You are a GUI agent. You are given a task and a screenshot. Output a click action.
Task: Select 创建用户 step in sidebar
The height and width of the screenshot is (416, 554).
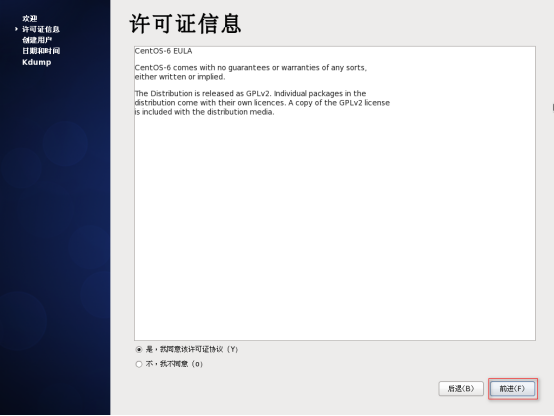point(37,40)
